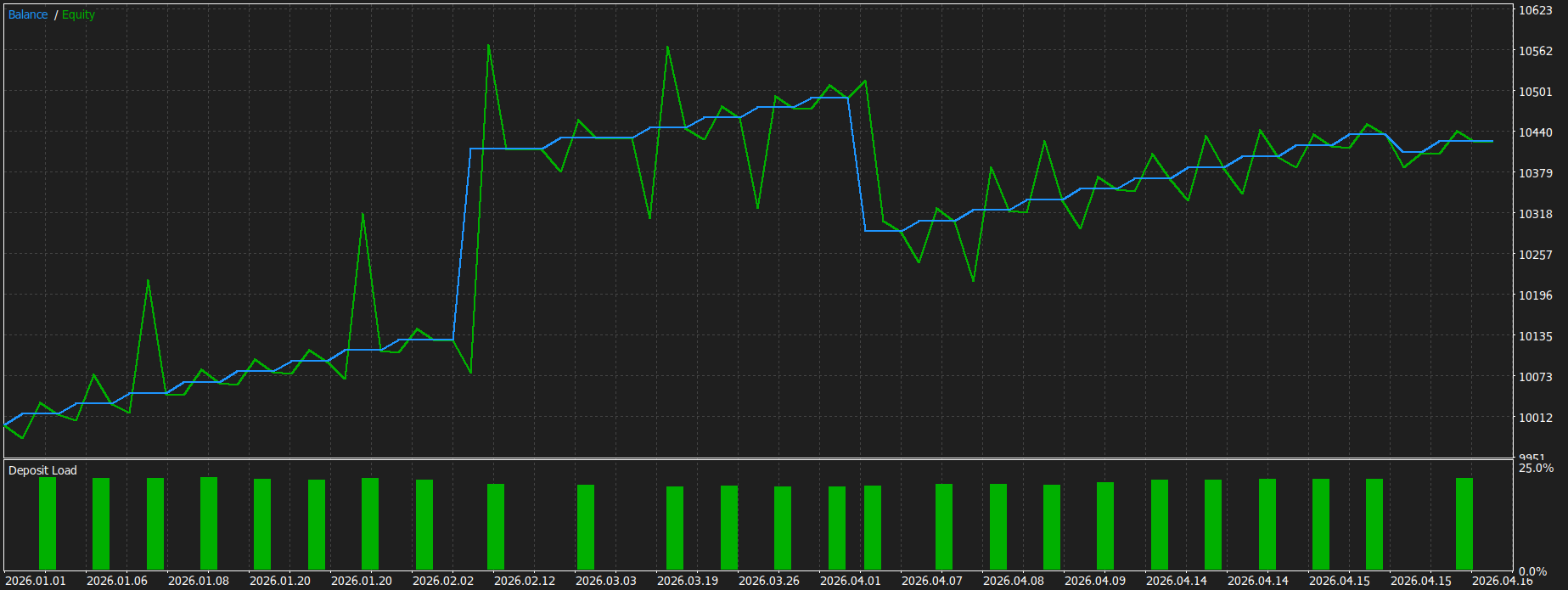Select the Deposit Load panel title
Screen dimensions: 1568x590
(x=42, y=470)
